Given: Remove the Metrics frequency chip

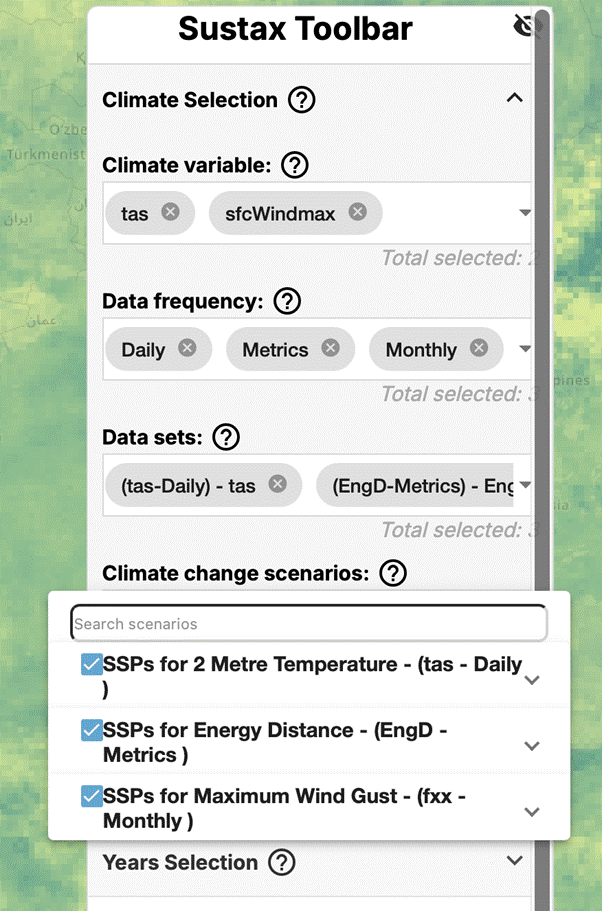Looking at the screenshot, I should (330, 349).
